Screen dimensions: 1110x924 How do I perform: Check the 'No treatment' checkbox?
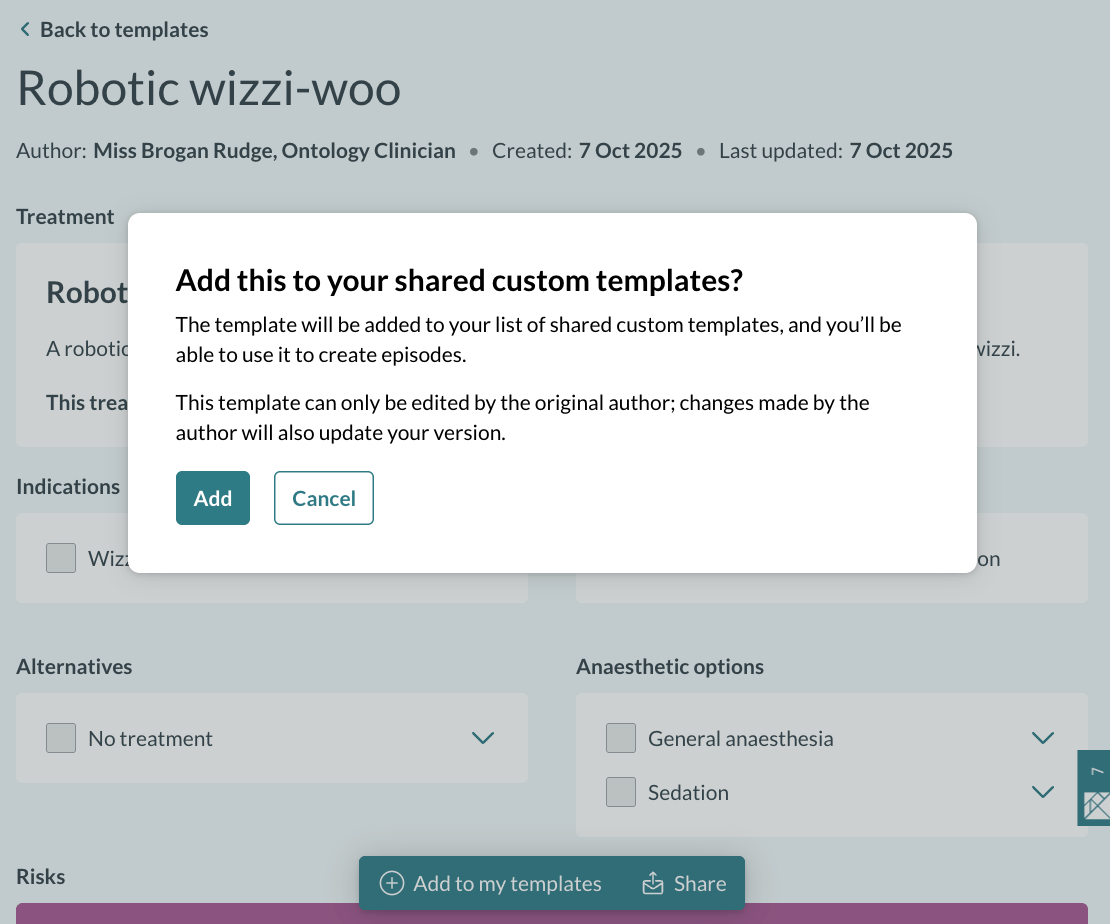click(60, 738)
